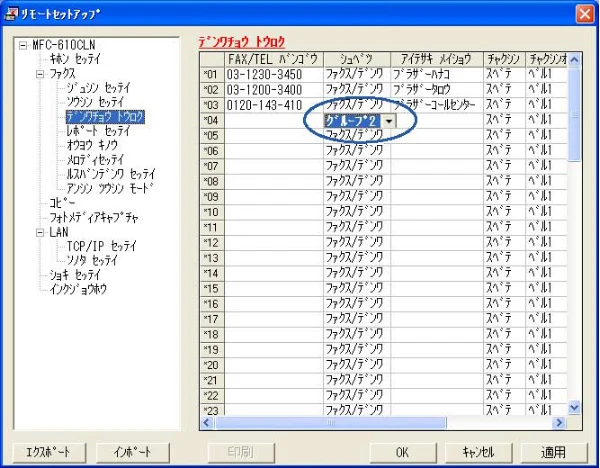Select デンワチョウ トウロク tree item
The image size is (600, 468).
pos(105,117)
